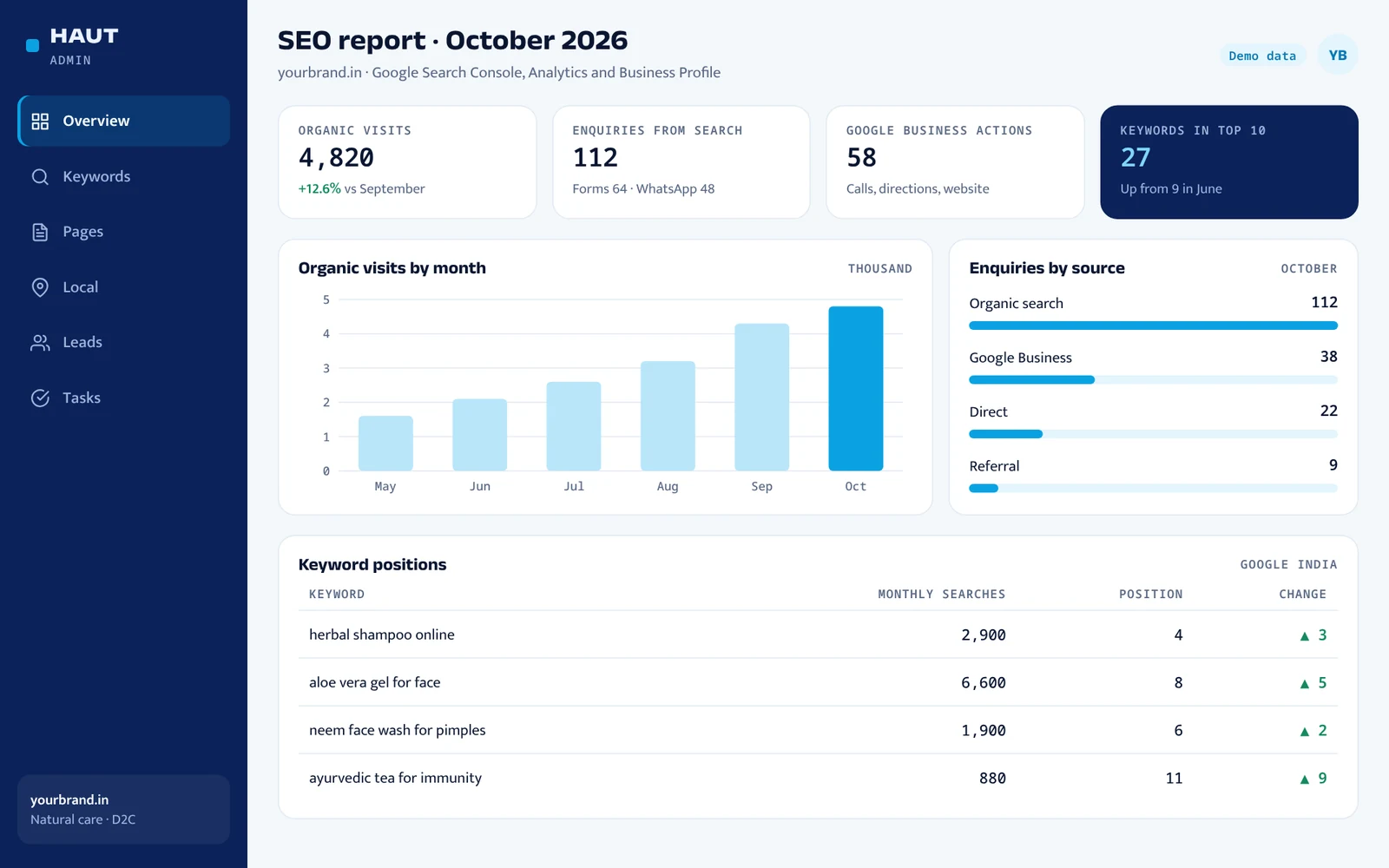Select the herbal shampoo online keyword
This screenshot has height=868, width=1389.
(382, 635)
